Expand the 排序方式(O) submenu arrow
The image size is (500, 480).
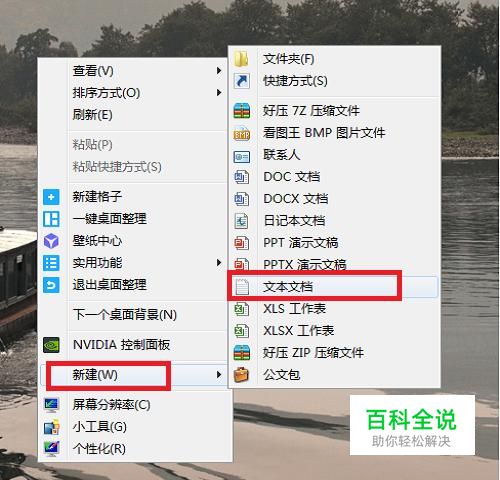219,93
